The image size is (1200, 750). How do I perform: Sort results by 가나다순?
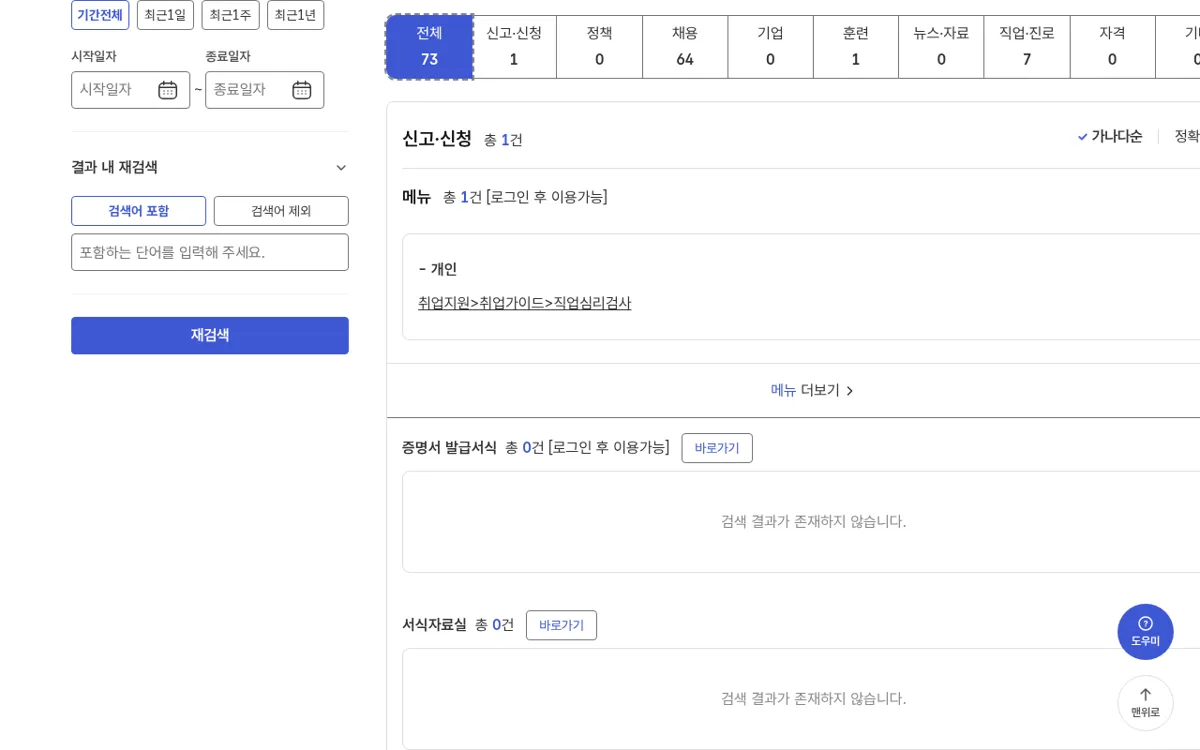(x=1110, y=136)
